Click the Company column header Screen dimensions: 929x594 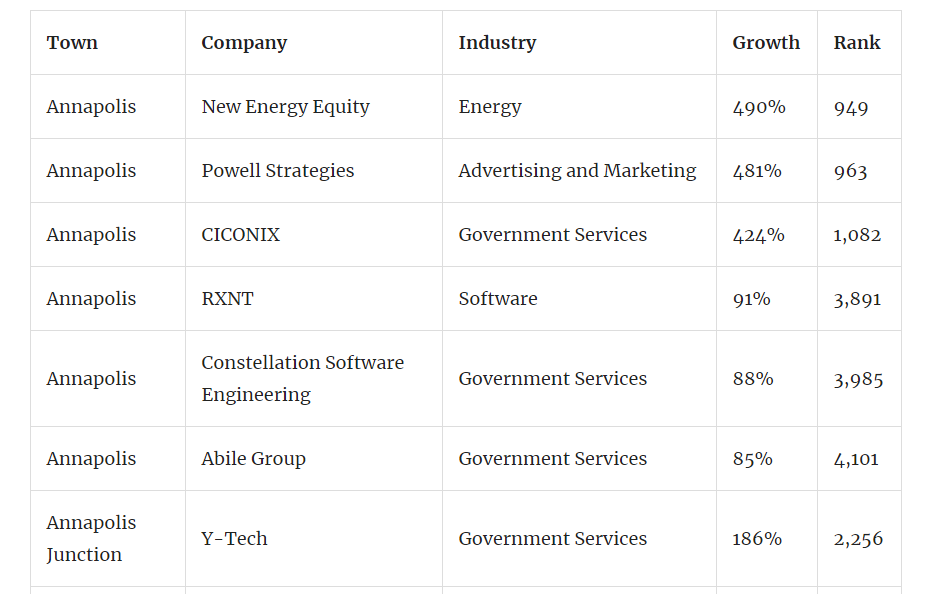(x=244, y=43)
